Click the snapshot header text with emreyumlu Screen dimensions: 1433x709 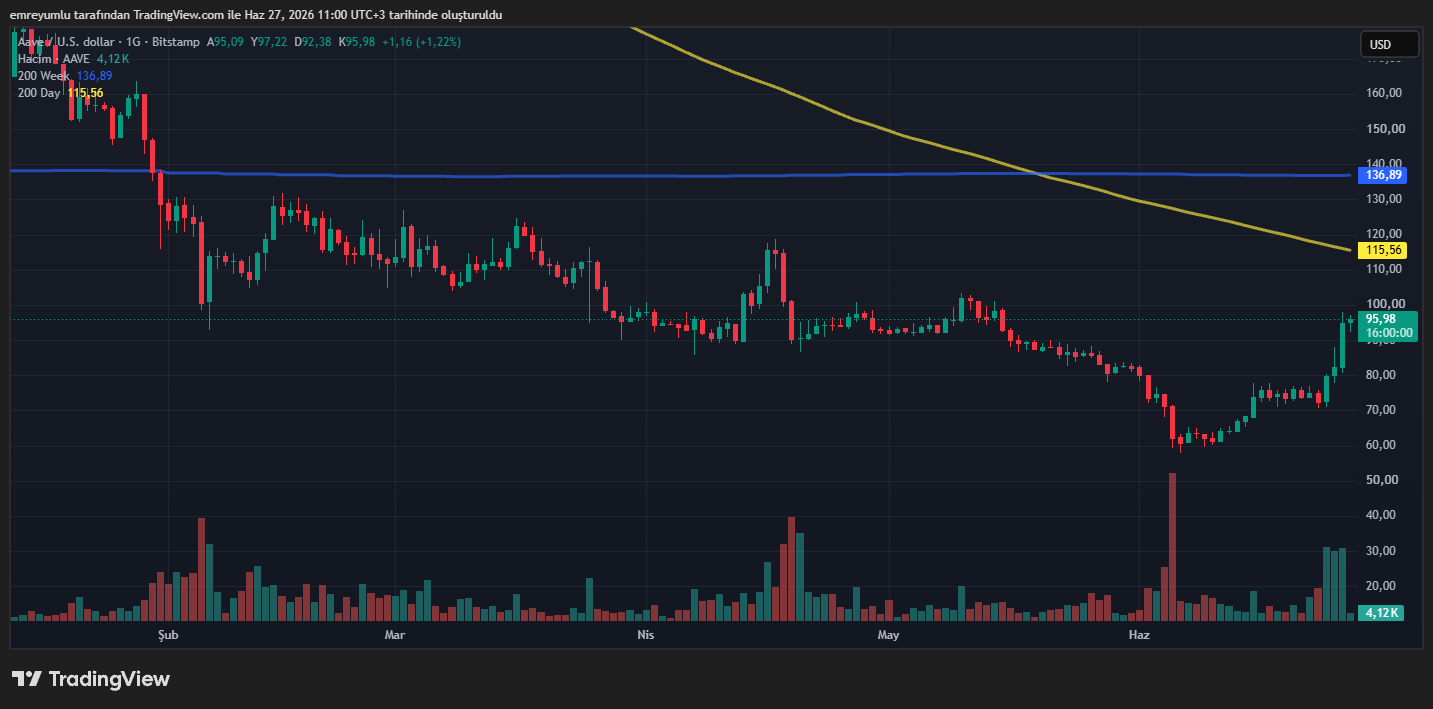(256, 15)
